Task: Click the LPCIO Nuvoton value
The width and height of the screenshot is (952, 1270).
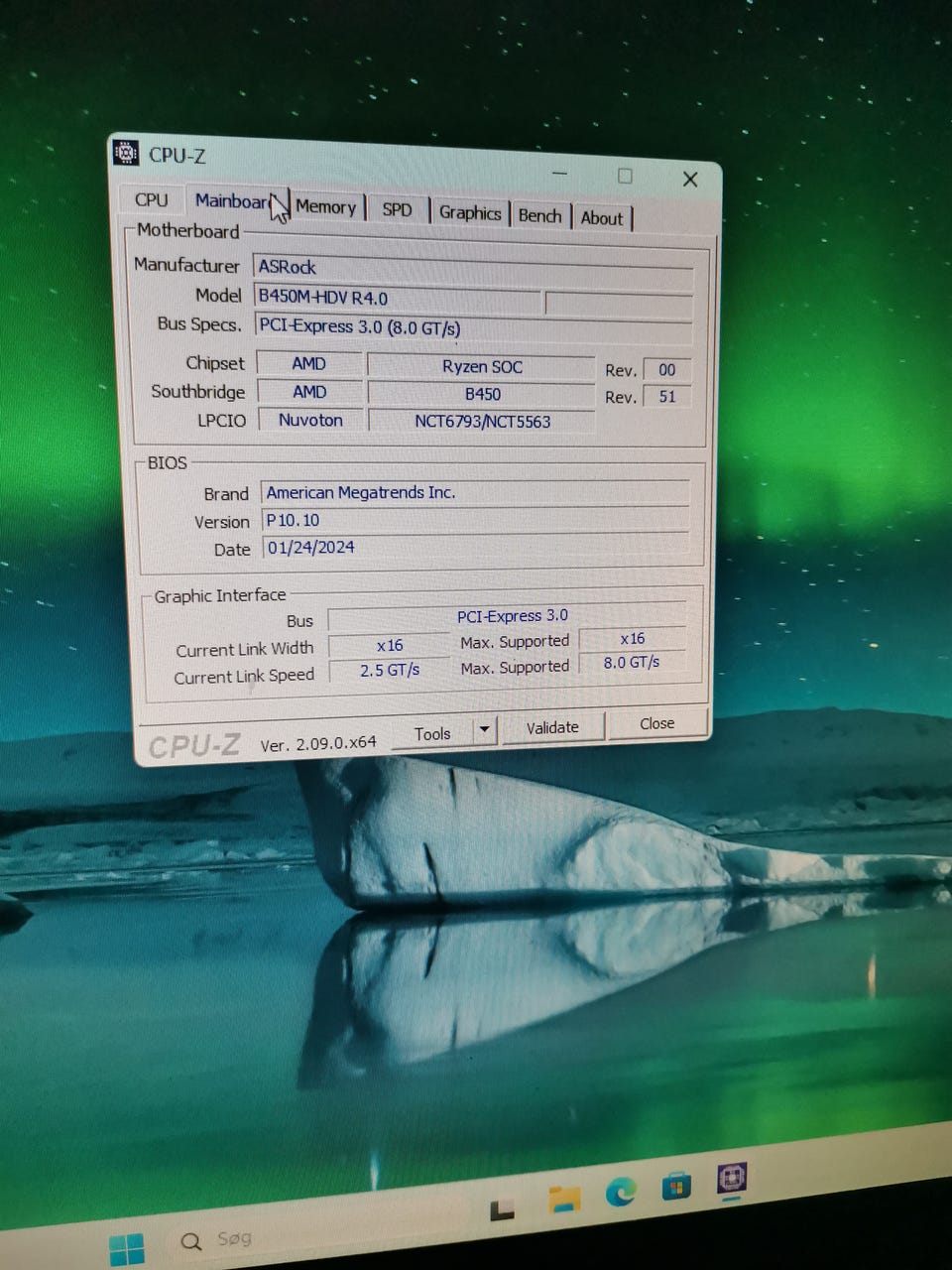Action: [309, 420]
